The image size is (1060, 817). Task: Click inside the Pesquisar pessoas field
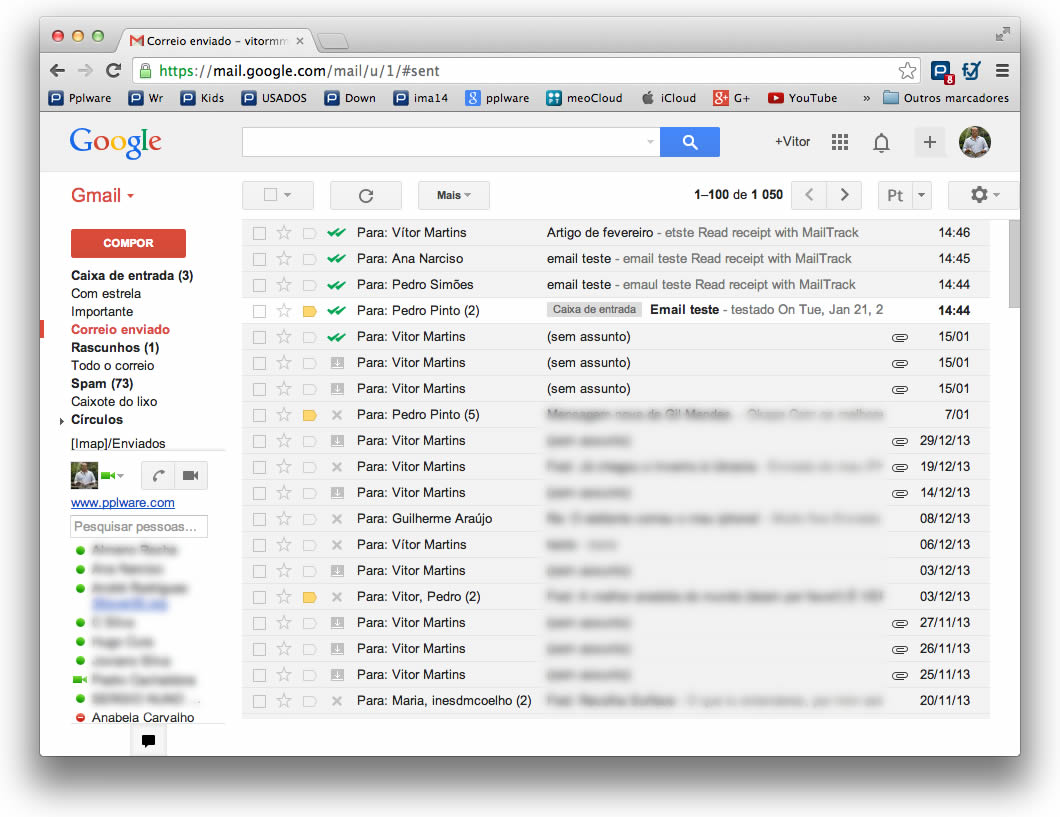[x=138, y=526]
